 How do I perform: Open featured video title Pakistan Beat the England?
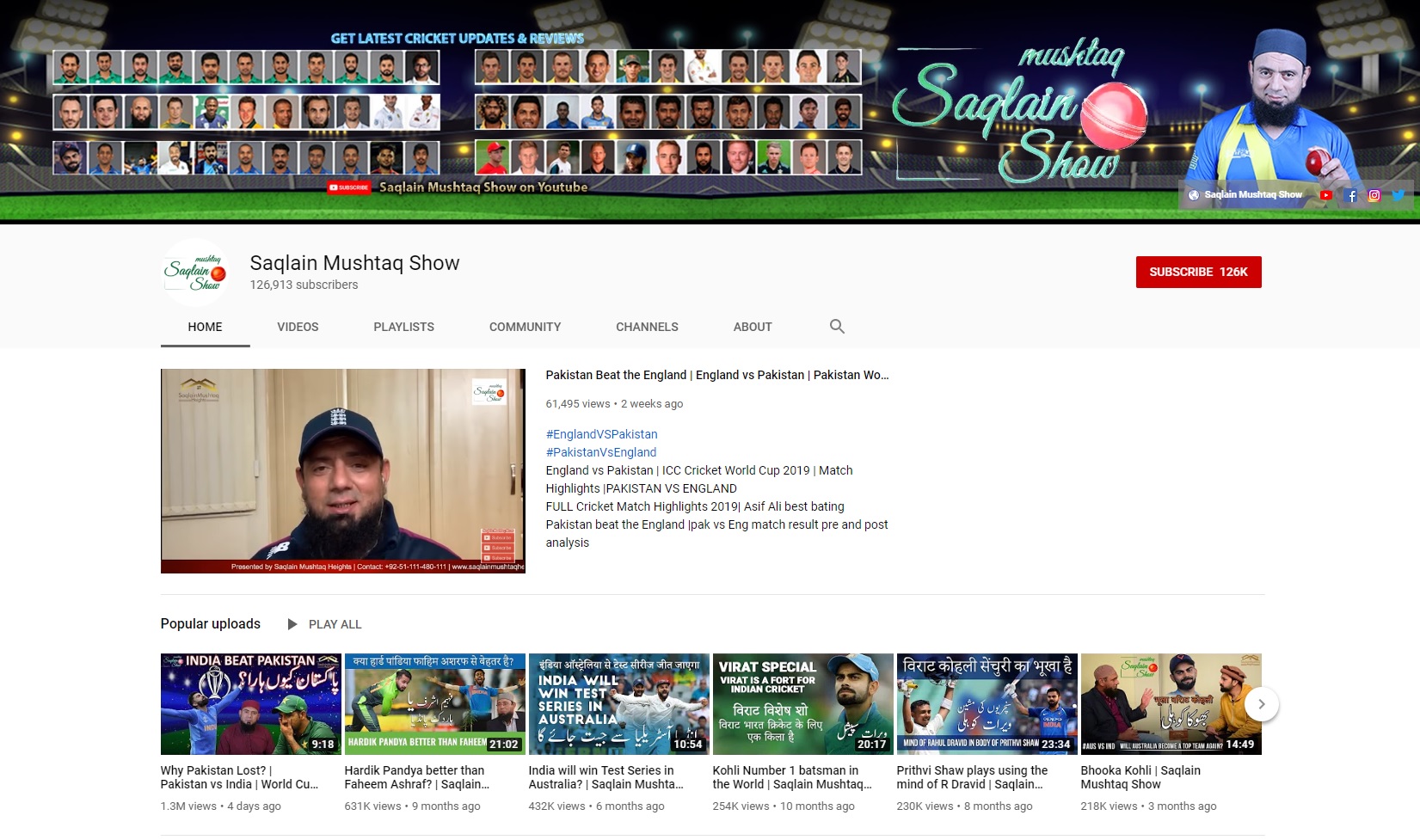717,375
